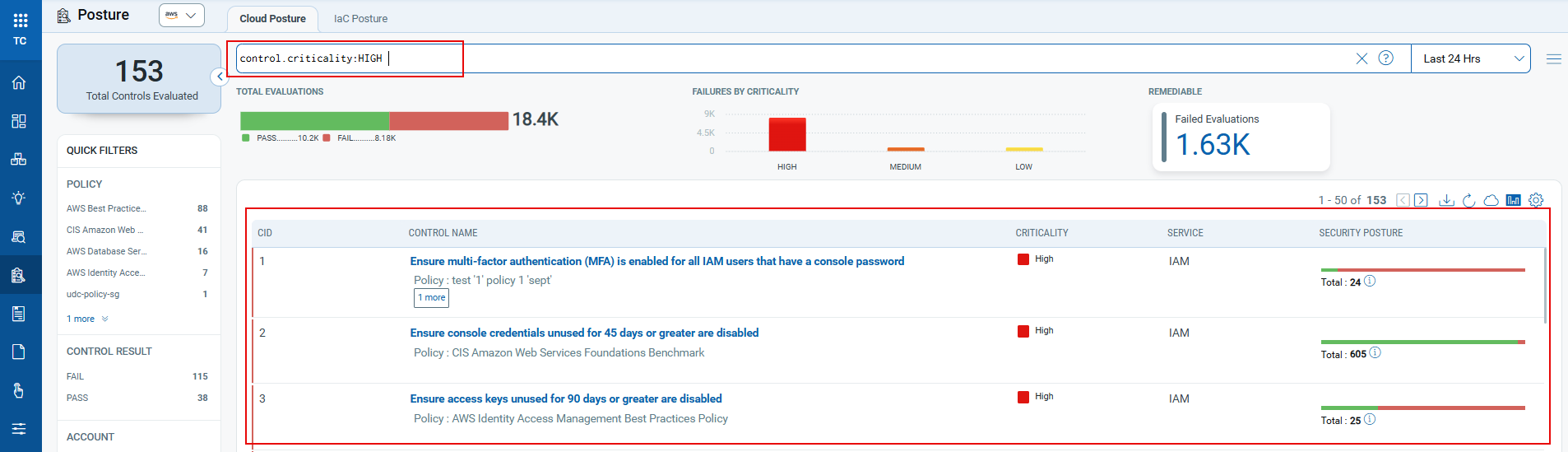Download the controls list
This screenshot has width=1568, height=452.
(1446, 200)
